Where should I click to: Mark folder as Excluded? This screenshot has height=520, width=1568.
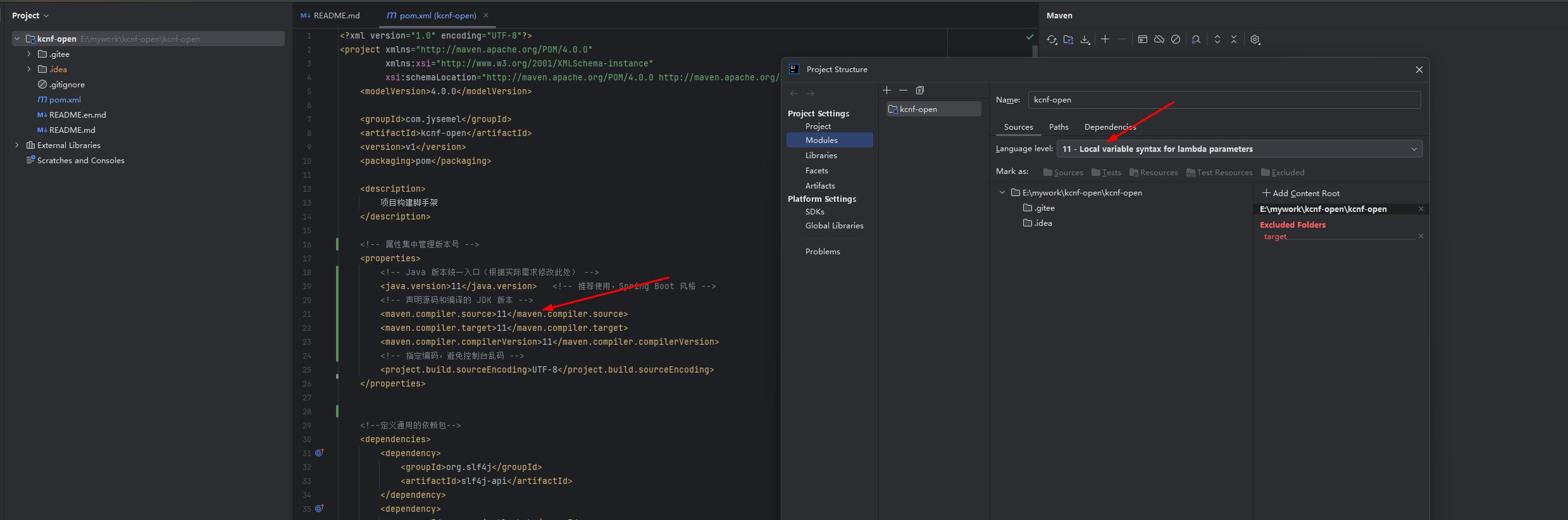point(1283,173)
